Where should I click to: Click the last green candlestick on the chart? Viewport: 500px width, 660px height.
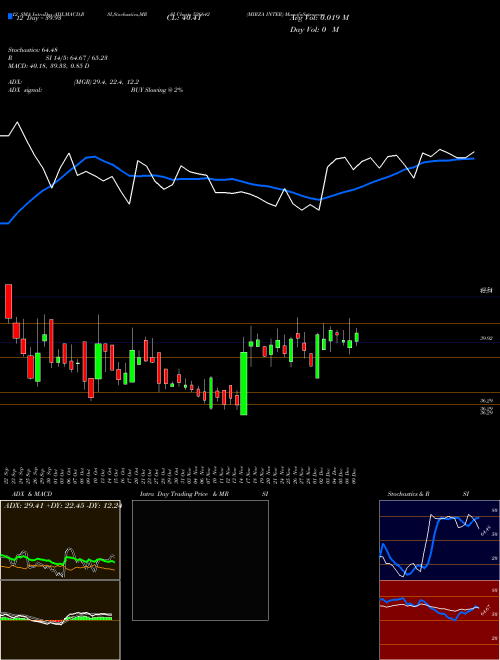[356, 337]
